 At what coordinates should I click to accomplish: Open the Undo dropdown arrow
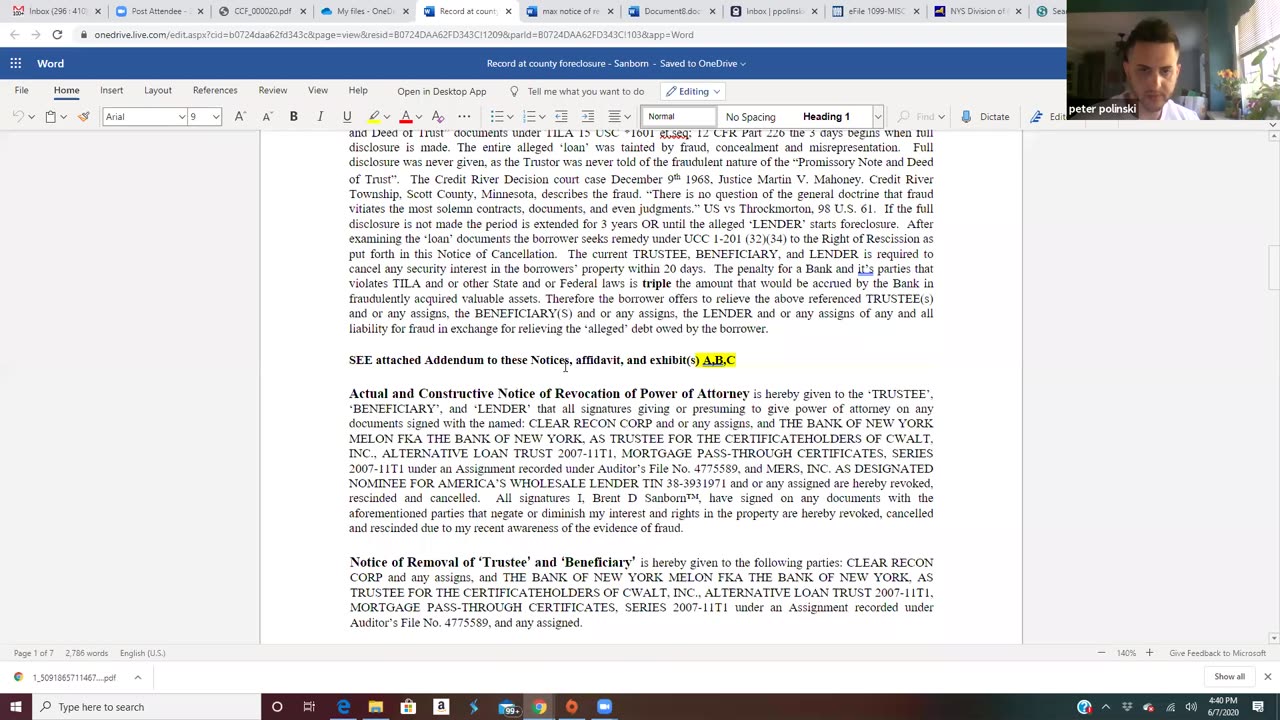31,117
